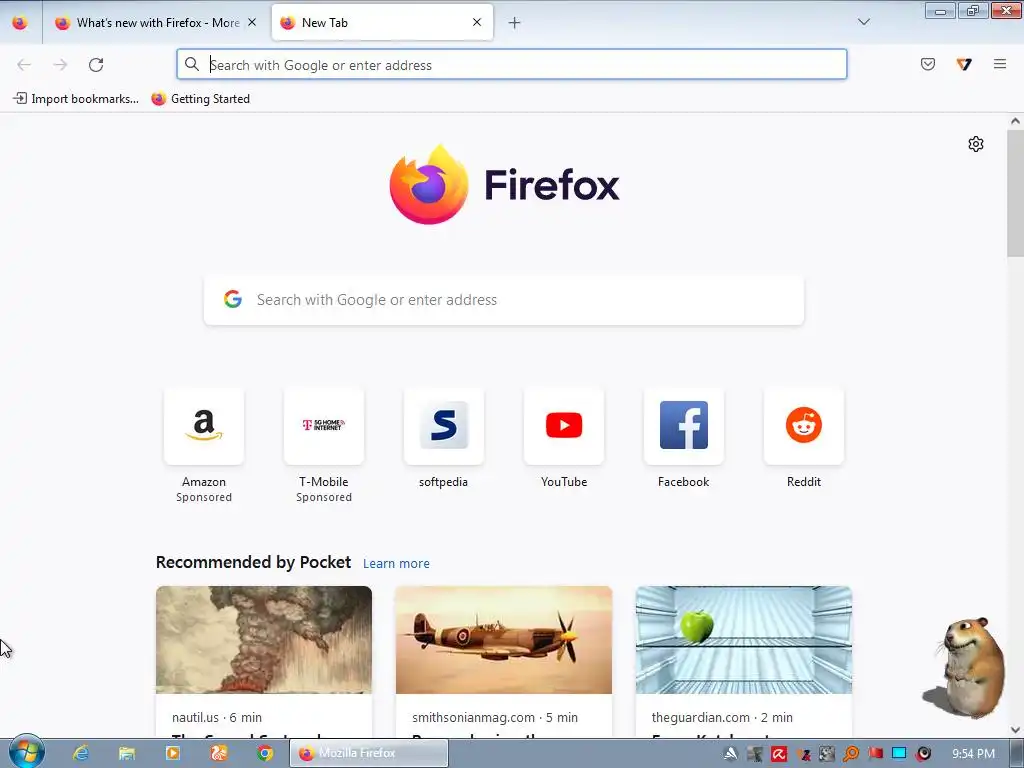Click the scroll down arrow of page scrollbar
Screen dimensions: 1024x768
pos(1015,729)
